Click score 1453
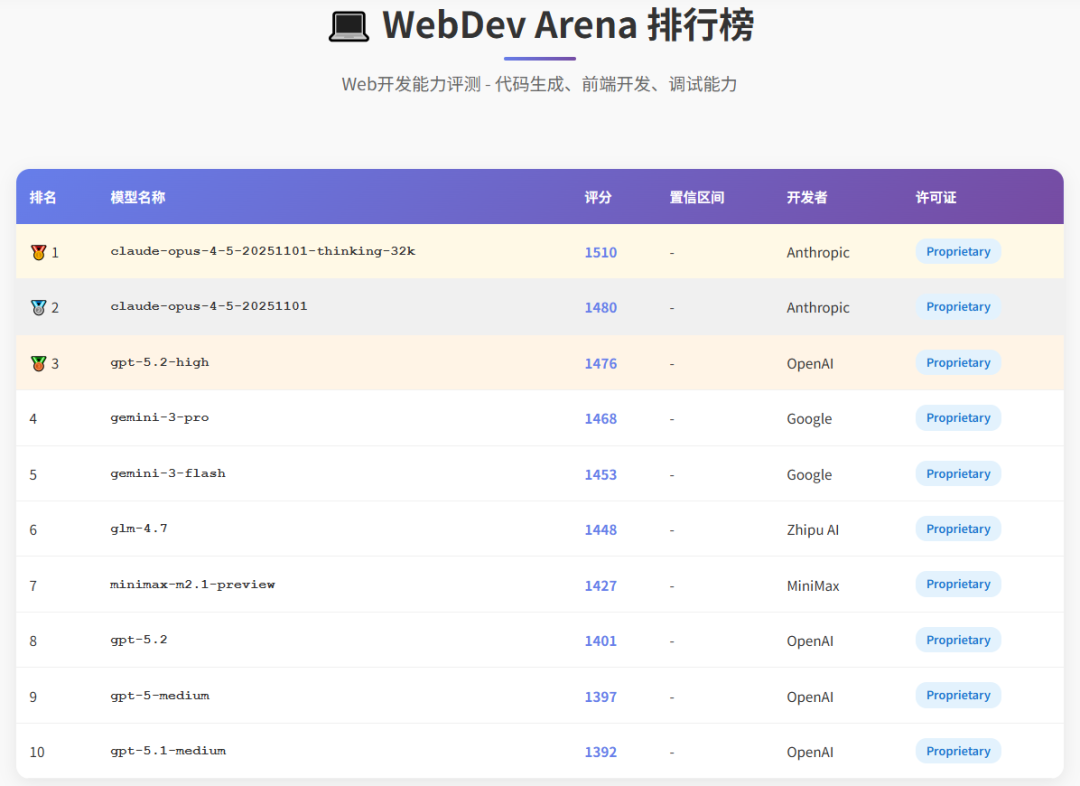The height and width of the screenshot is (786, 1080). (x=601, y=474)
